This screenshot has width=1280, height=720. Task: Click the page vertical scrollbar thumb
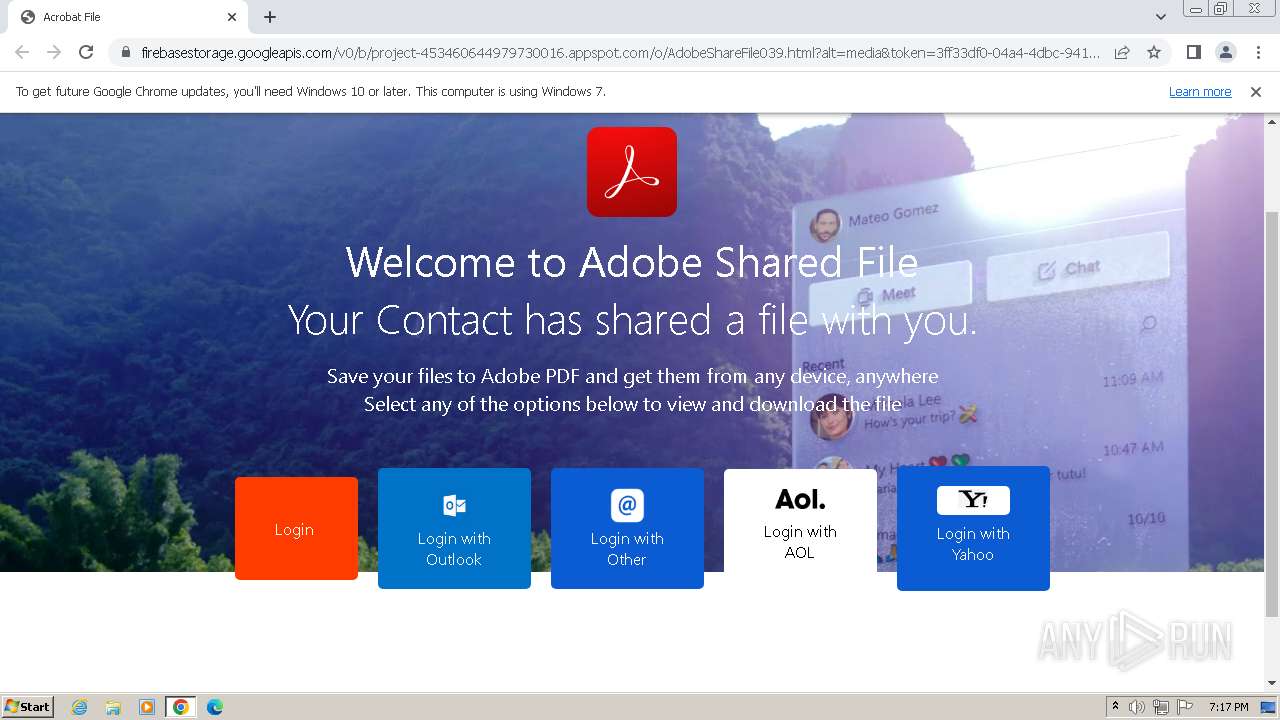tap(1272, 414)
